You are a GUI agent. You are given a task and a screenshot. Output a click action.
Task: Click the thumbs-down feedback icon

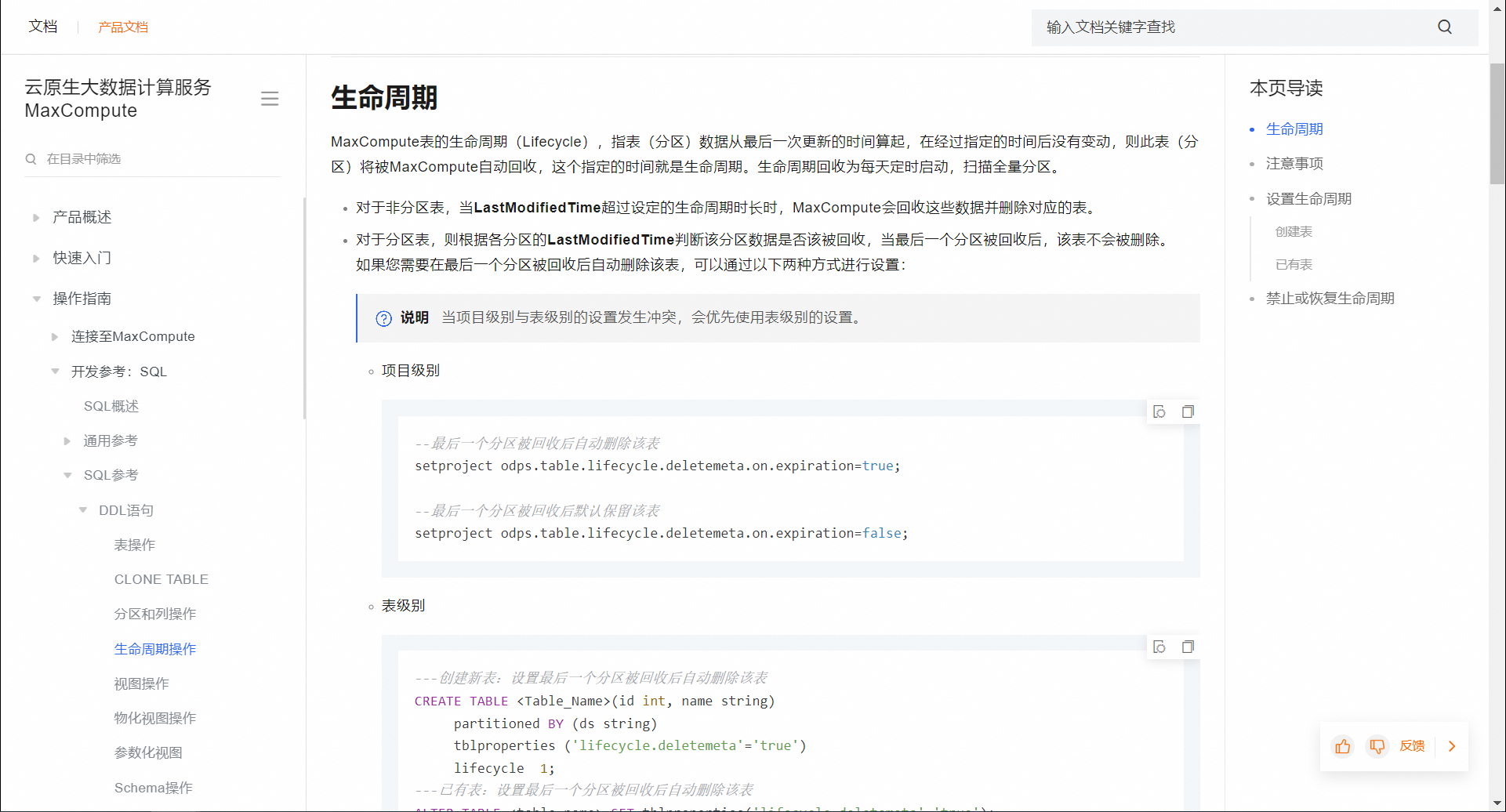pos(1377,746)
